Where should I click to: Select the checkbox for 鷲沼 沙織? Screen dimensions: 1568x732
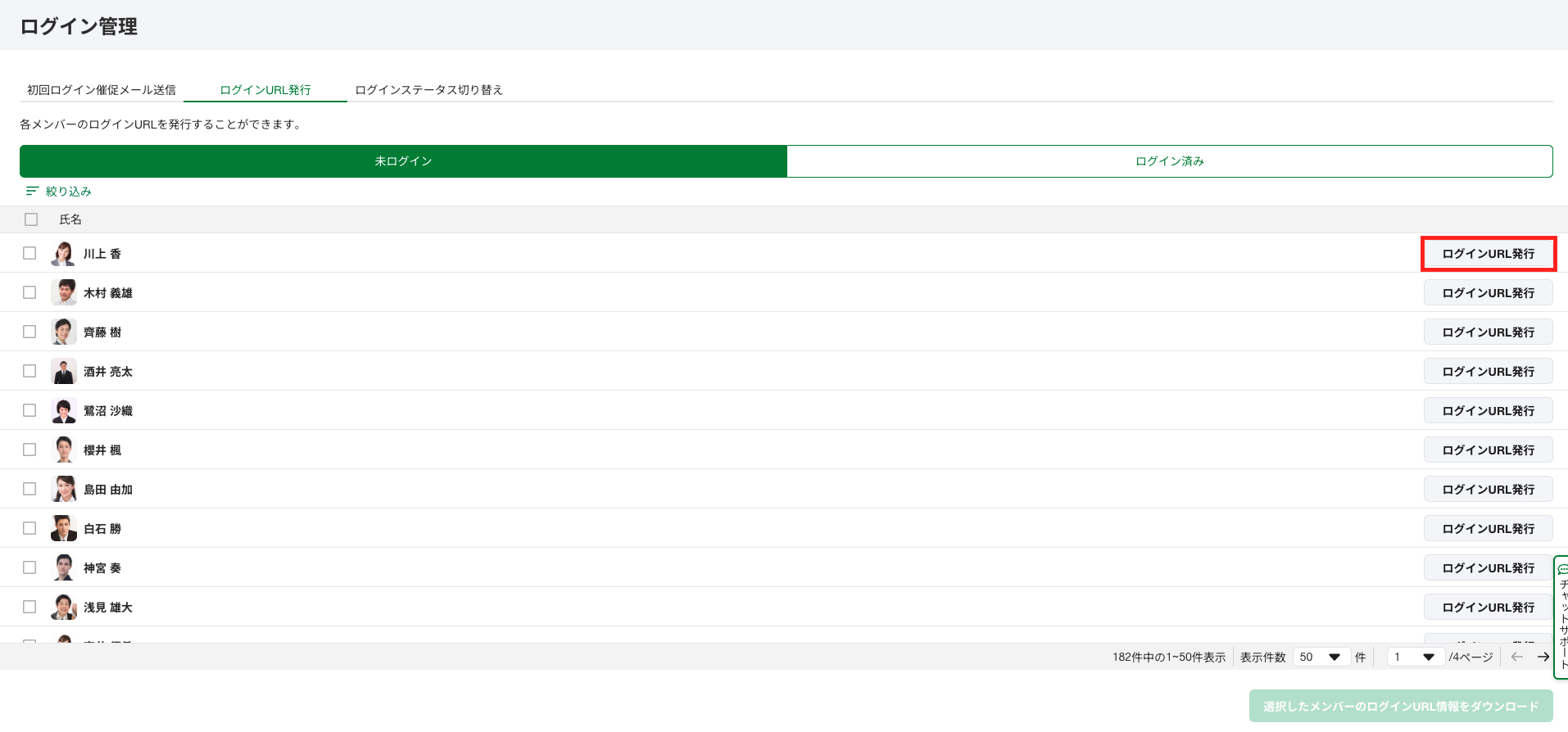click(29, 411)
